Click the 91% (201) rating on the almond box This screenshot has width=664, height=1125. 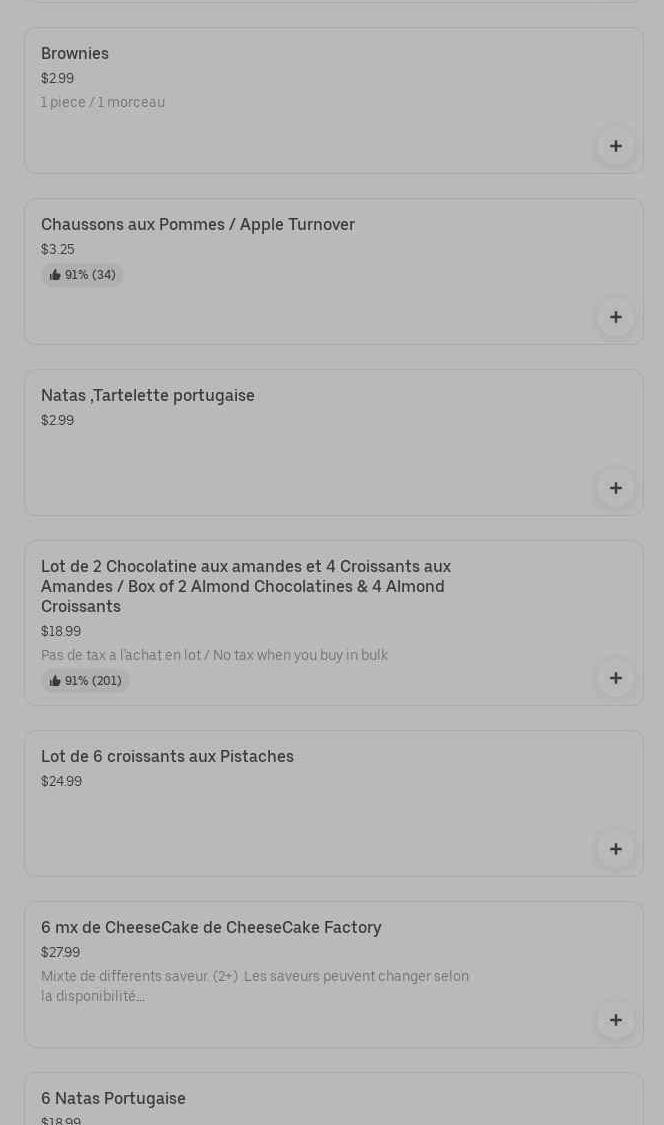point(85,681)
